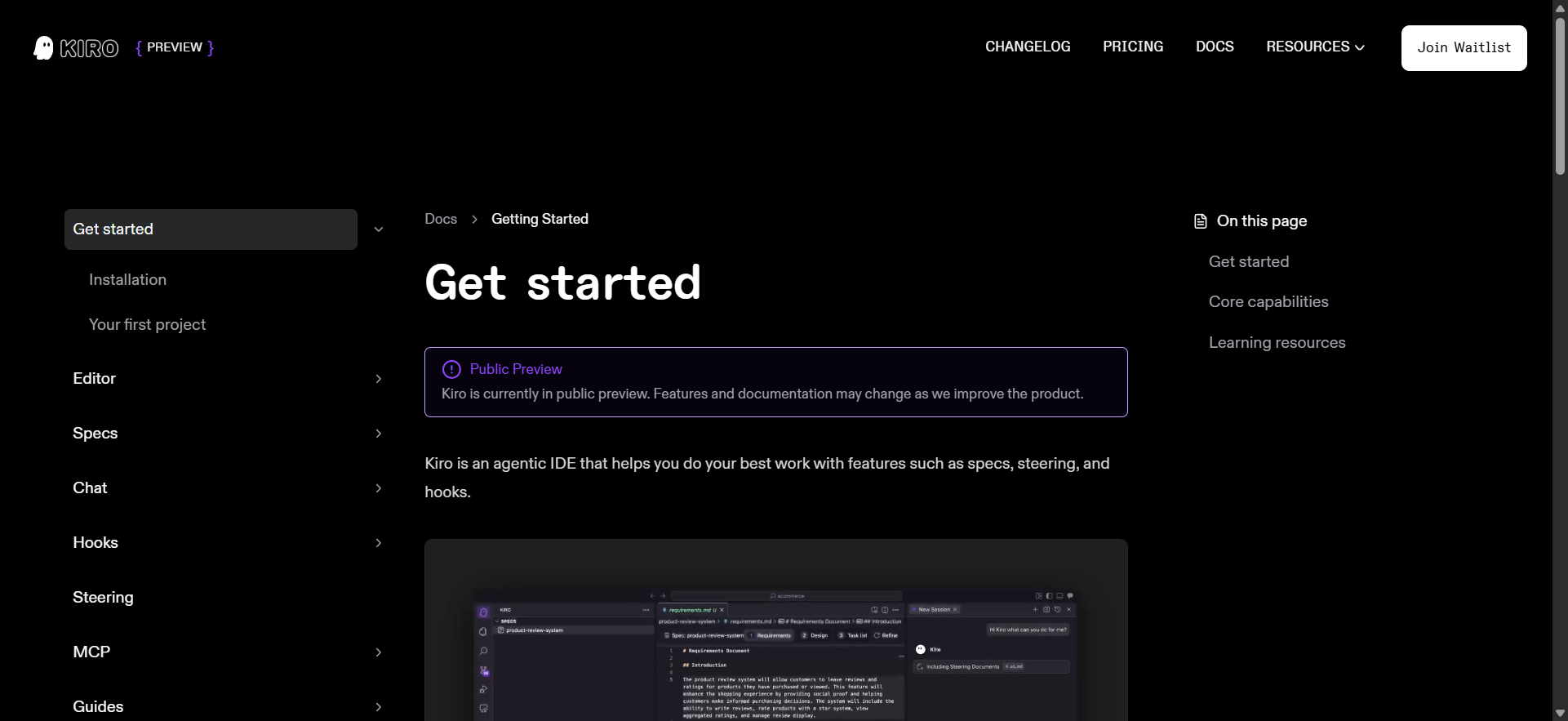The image size is (1568, 721).
Task: Jump to the Learning resources section
Action: coord(1277,343)
